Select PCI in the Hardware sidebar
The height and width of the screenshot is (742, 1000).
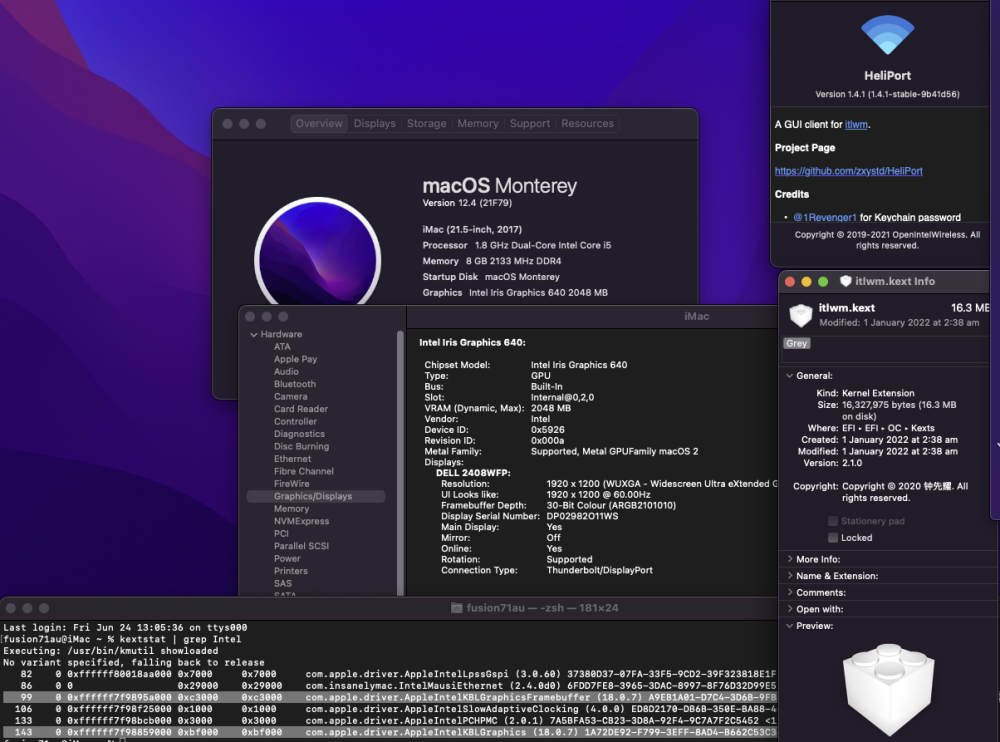281,533
